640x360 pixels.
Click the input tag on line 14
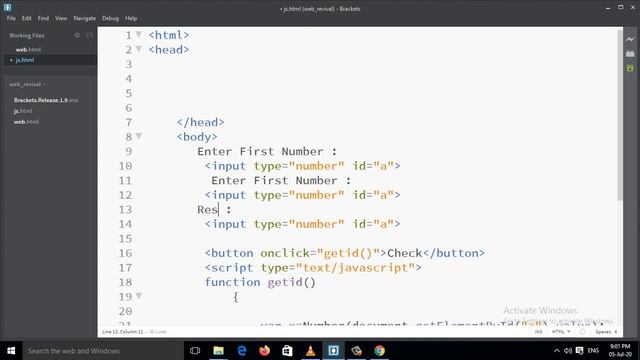click(302, 224)
